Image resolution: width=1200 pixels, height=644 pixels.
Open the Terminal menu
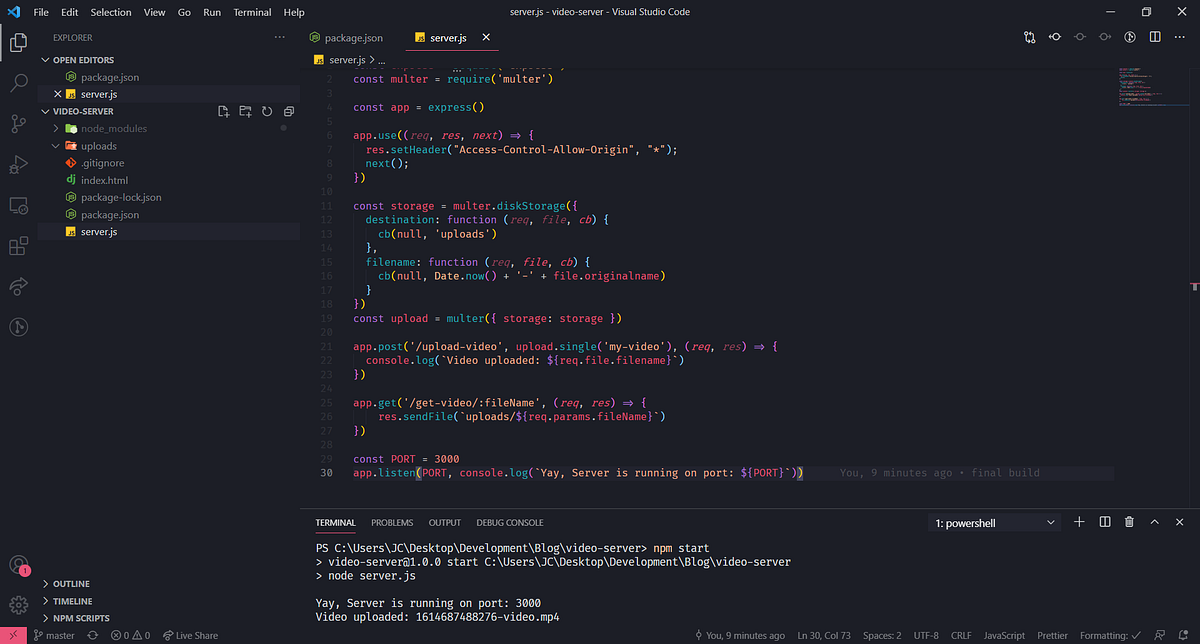(251, 12)
